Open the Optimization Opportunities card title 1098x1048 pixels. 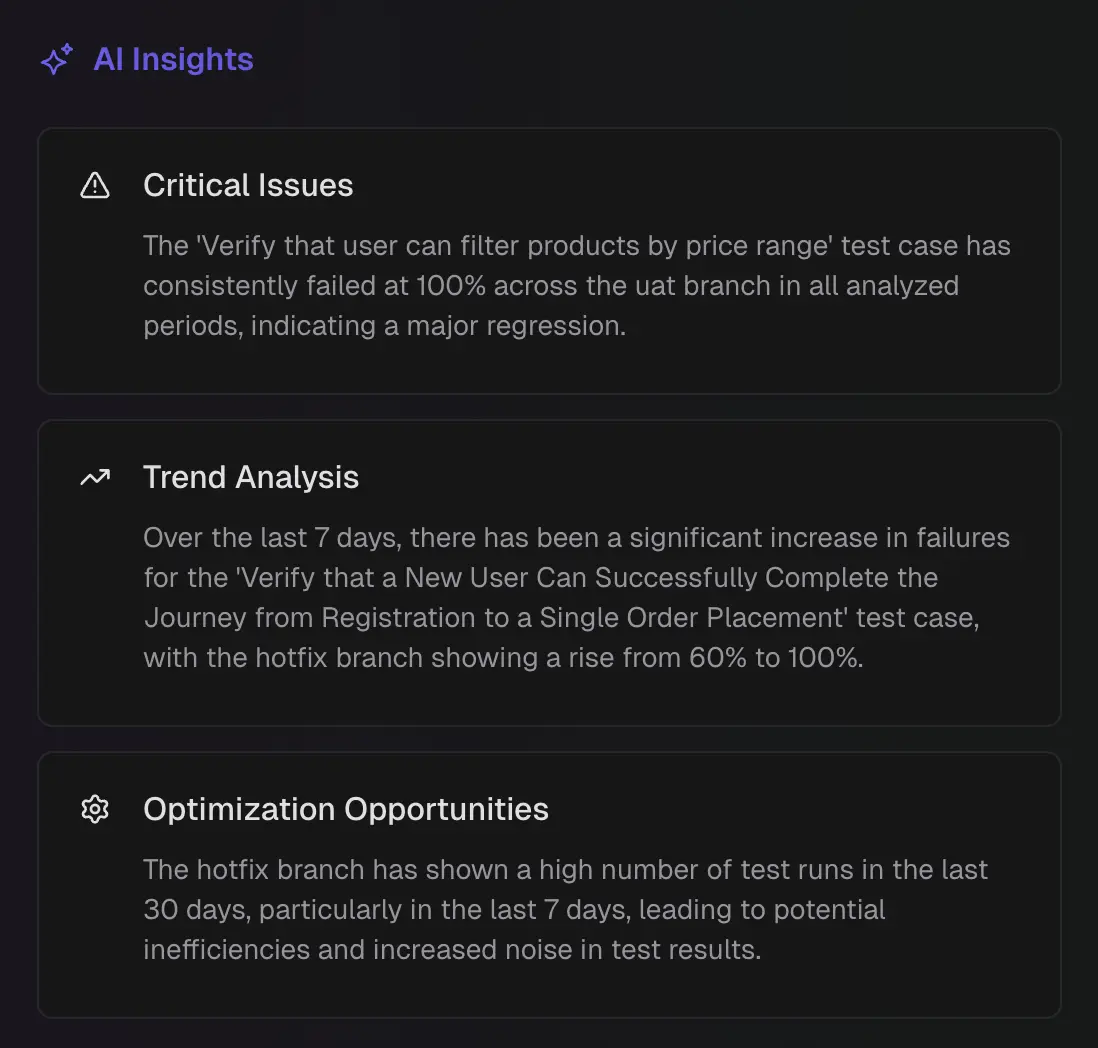tap(346, 809)
